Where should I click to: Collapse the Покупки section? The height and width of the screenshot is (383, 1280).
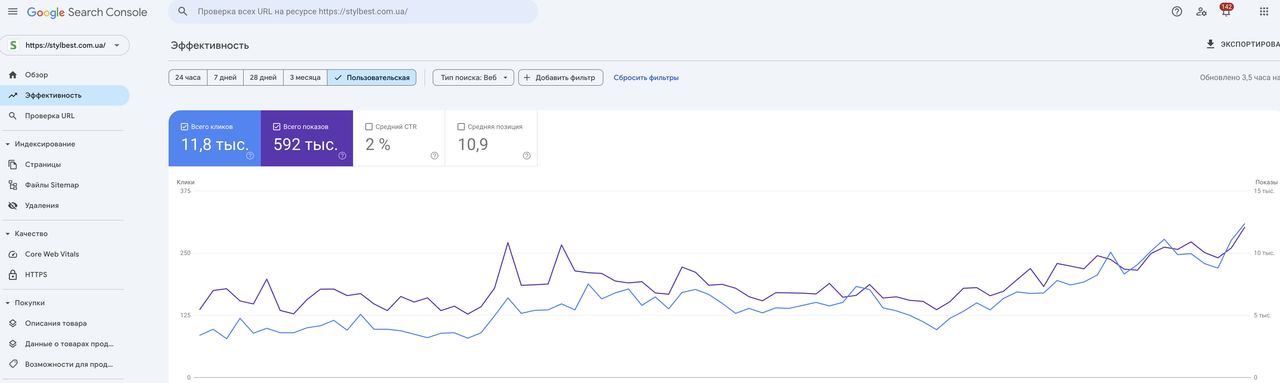pyautogui.click(x=8, y=302)
